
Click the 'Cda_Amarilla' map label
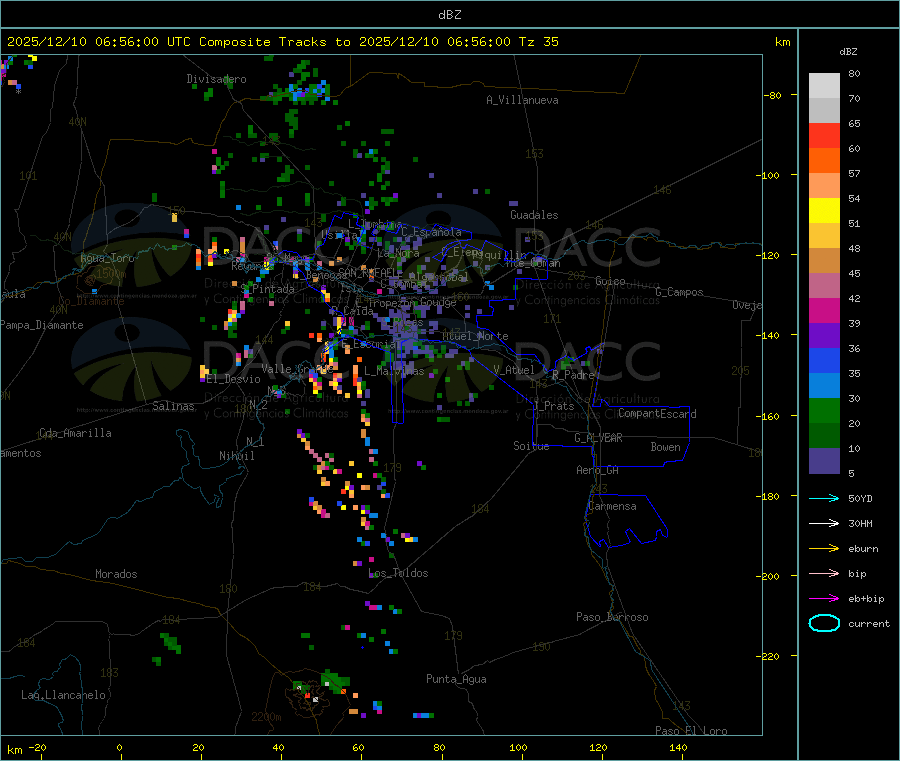click(x=75, y=433)
